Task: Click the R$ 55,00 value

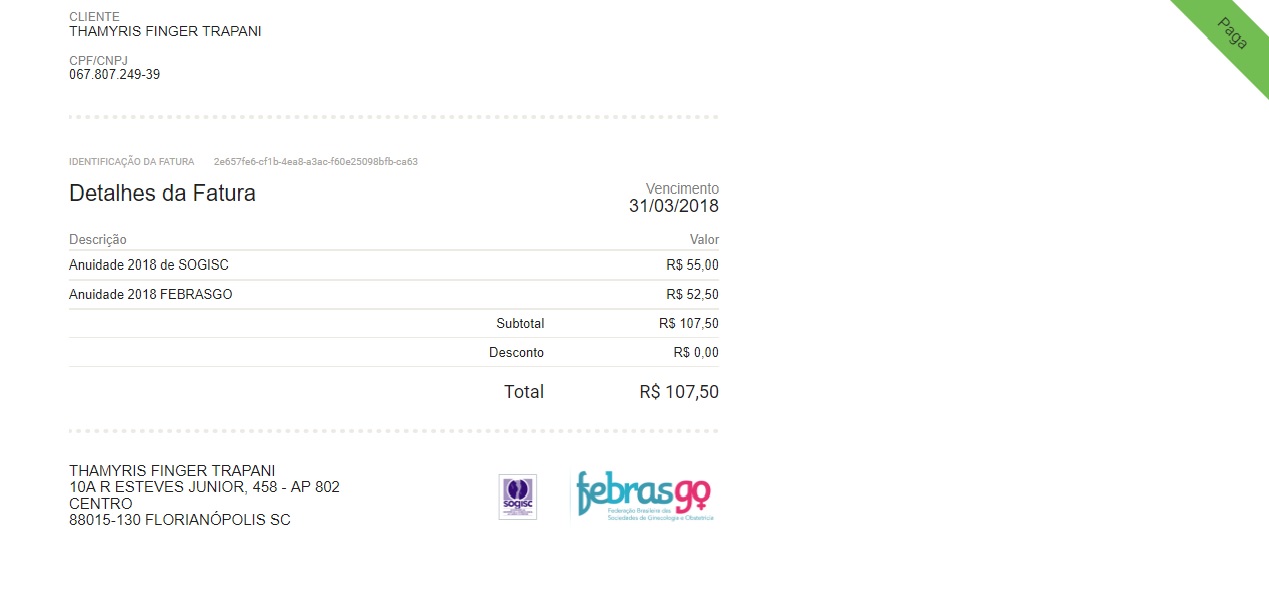Action: click(692, 265)
